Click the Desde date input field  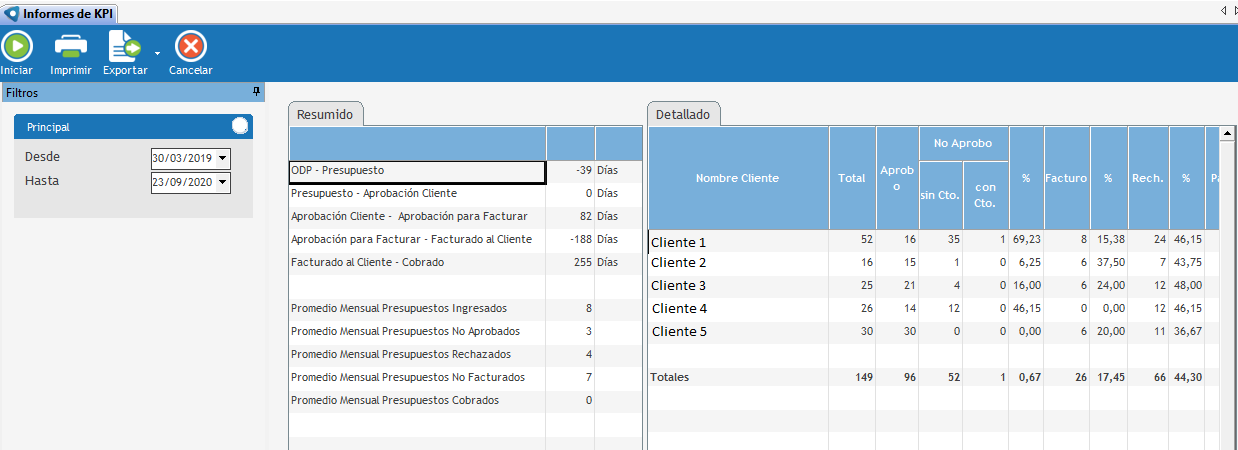pos(181,158)
